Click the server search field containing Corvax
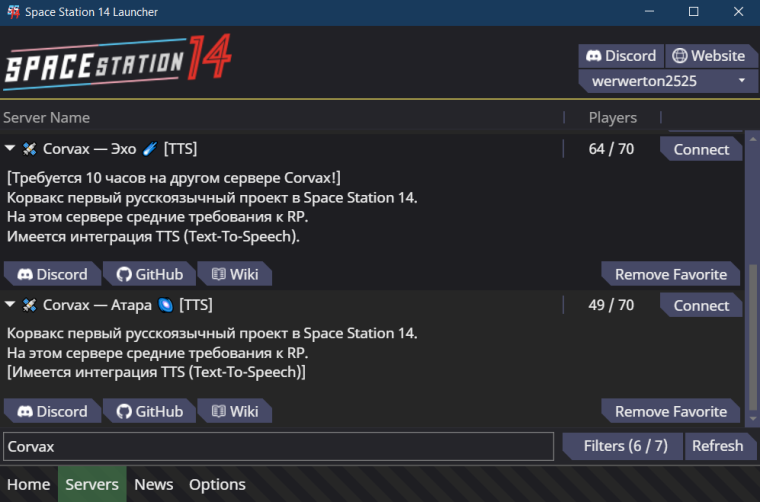Screen dimensions: 760x502 point(278,446)
